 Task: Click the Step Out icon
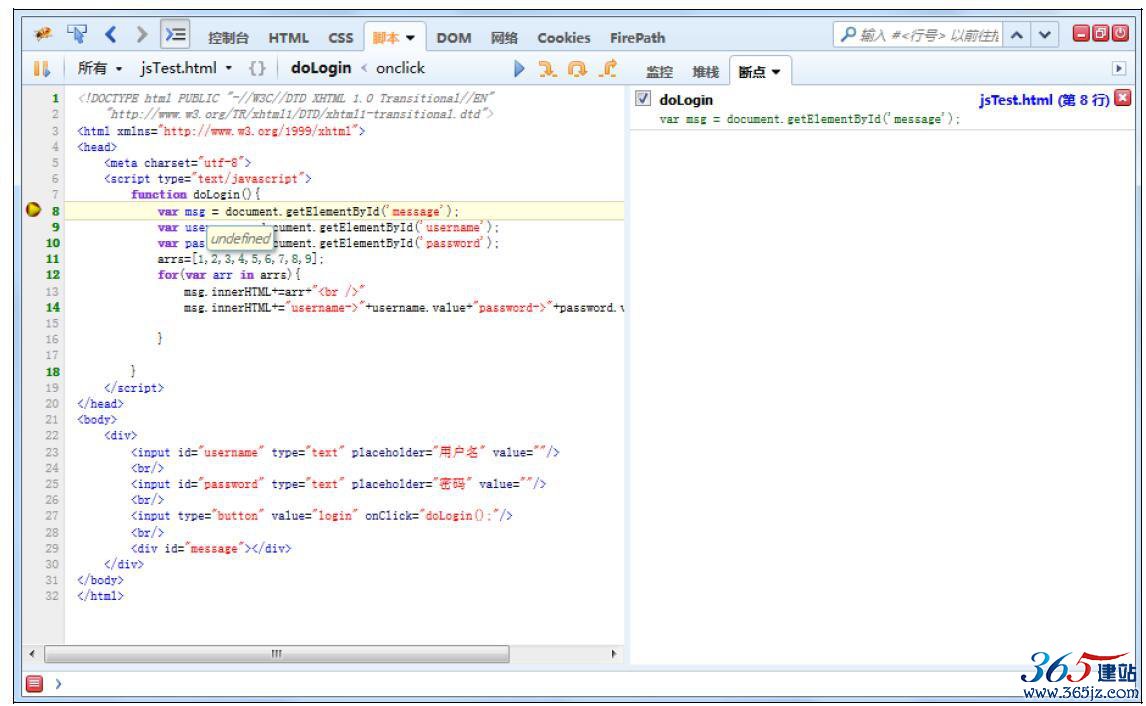(608, 69)
